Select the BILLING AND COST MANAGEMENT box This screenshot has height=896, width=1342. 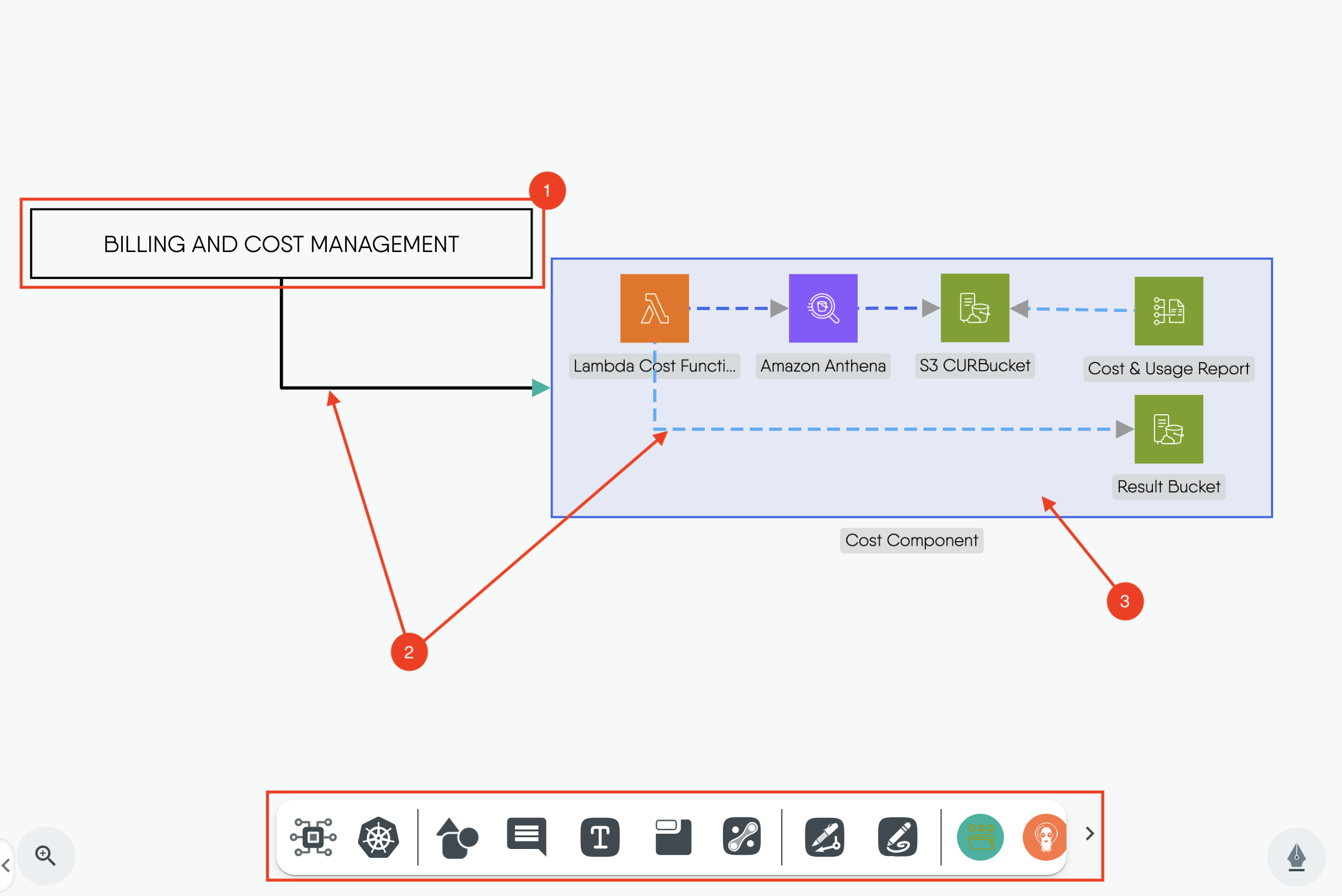tap(281, 244)
